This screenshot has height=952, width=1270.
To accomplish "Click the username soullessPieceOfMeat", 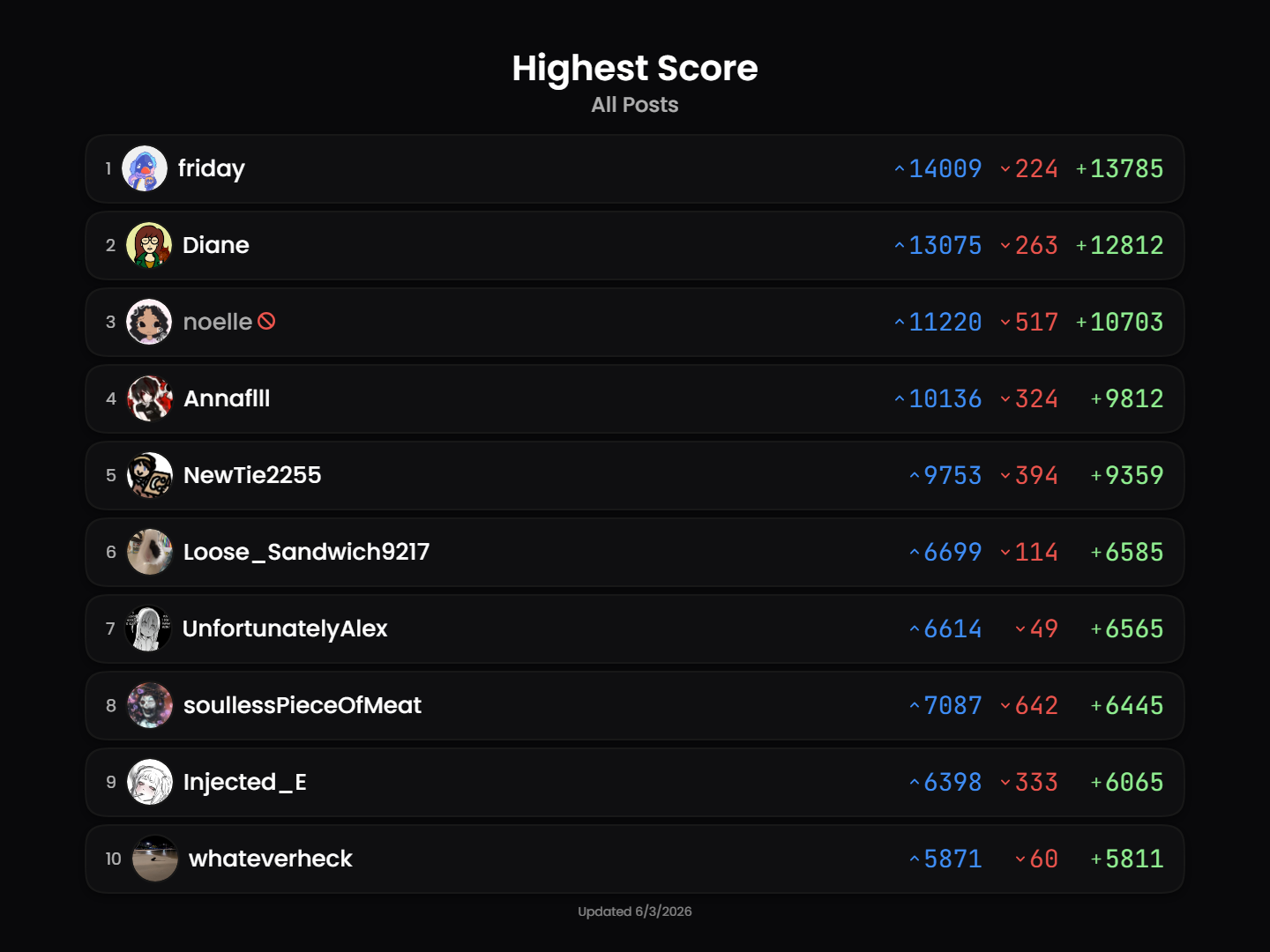I will coord(303,705).
